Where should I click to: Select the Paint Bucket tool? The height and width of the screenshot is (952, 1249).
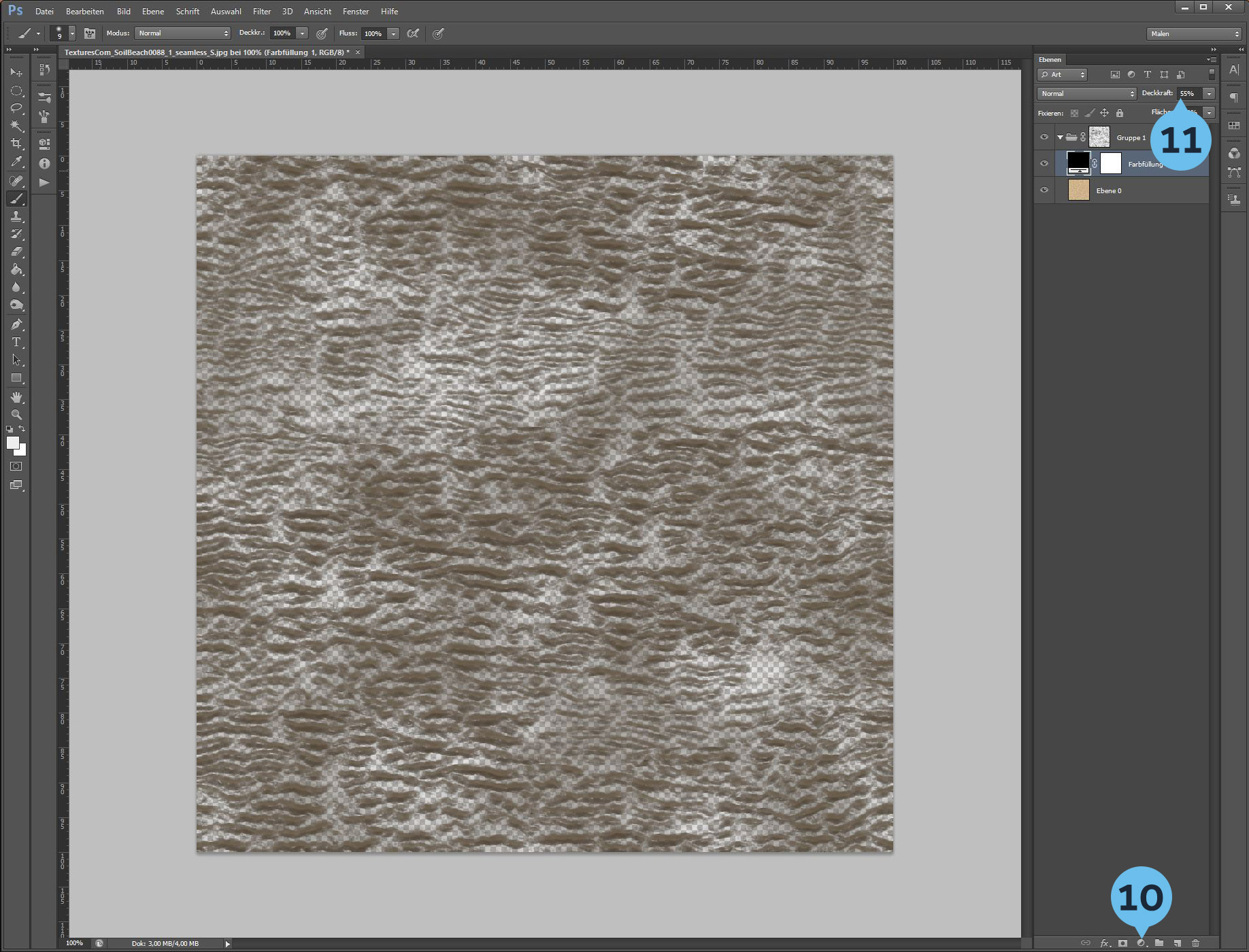point(16,269)
